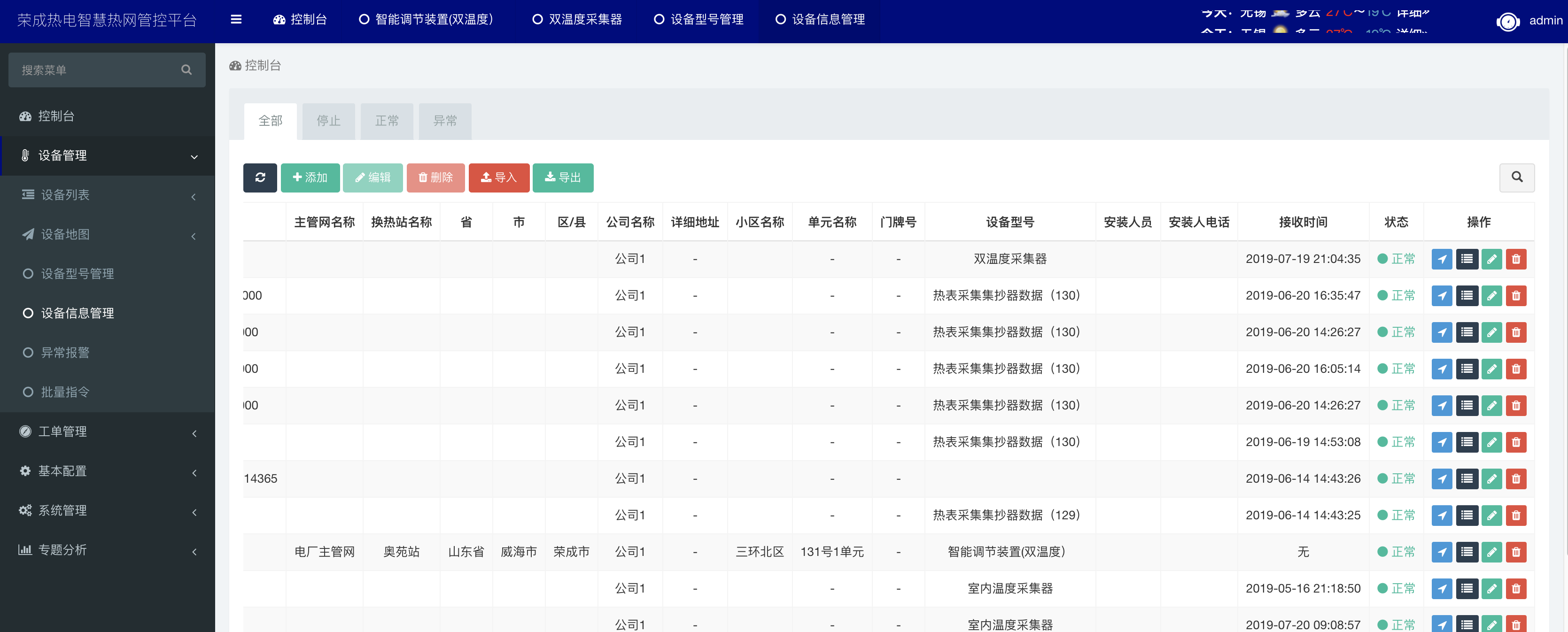Screen dimensions: 1568x632
Task: Click the 导入 button
Action: 499,177
